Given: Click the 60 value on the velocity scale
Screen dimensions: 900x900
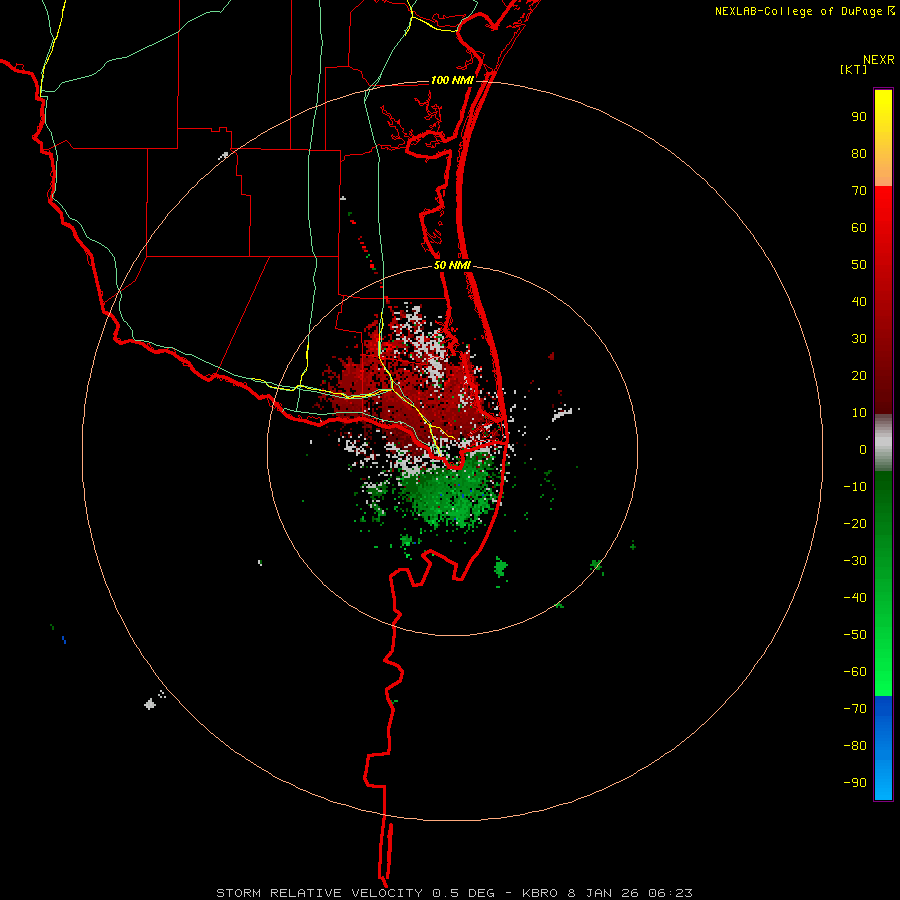Looking at the screenshot, I should pyautogui.click(x=859, y=228).
